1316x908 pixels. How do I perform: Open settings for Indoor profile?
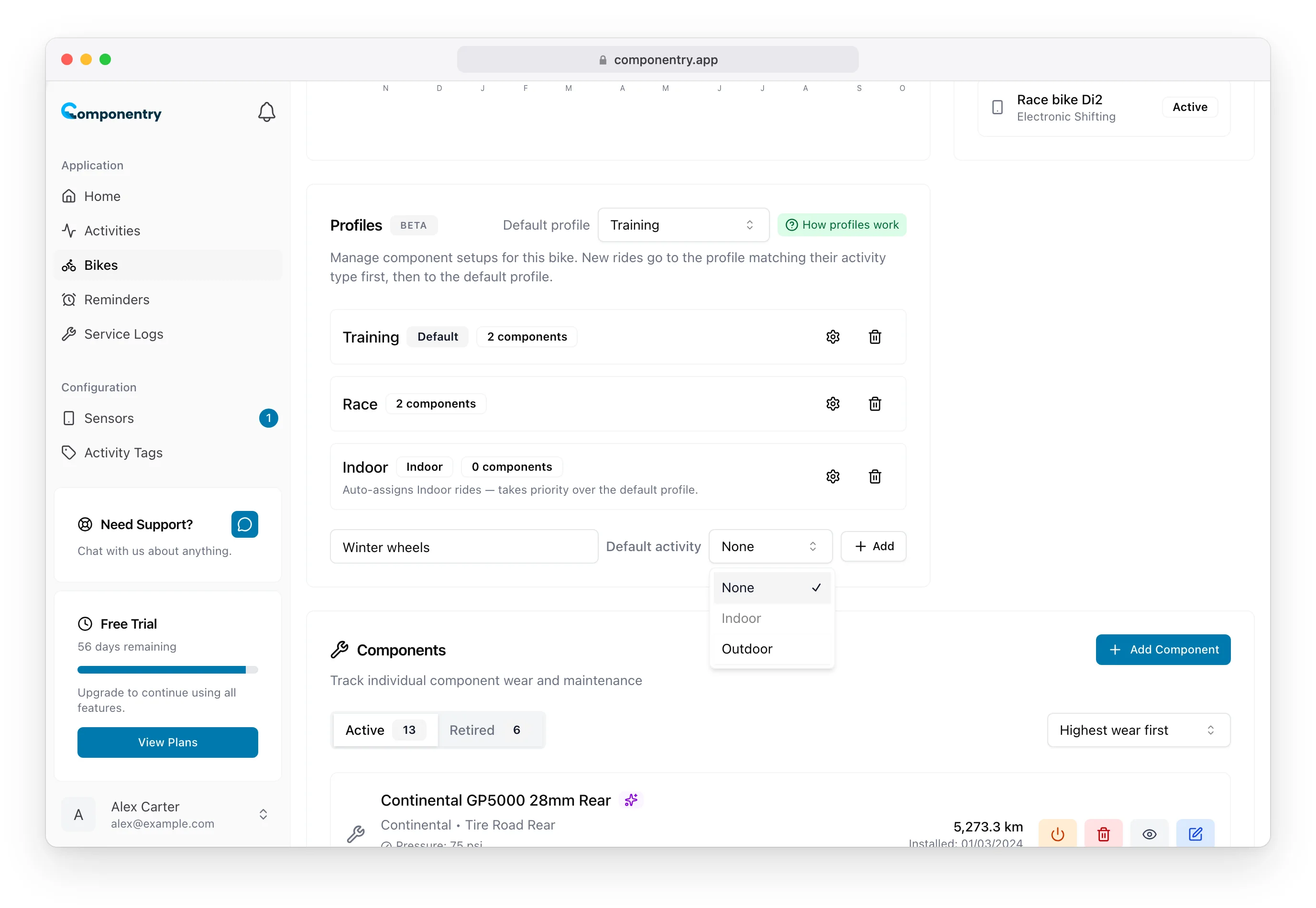click(x=833, y=477)
